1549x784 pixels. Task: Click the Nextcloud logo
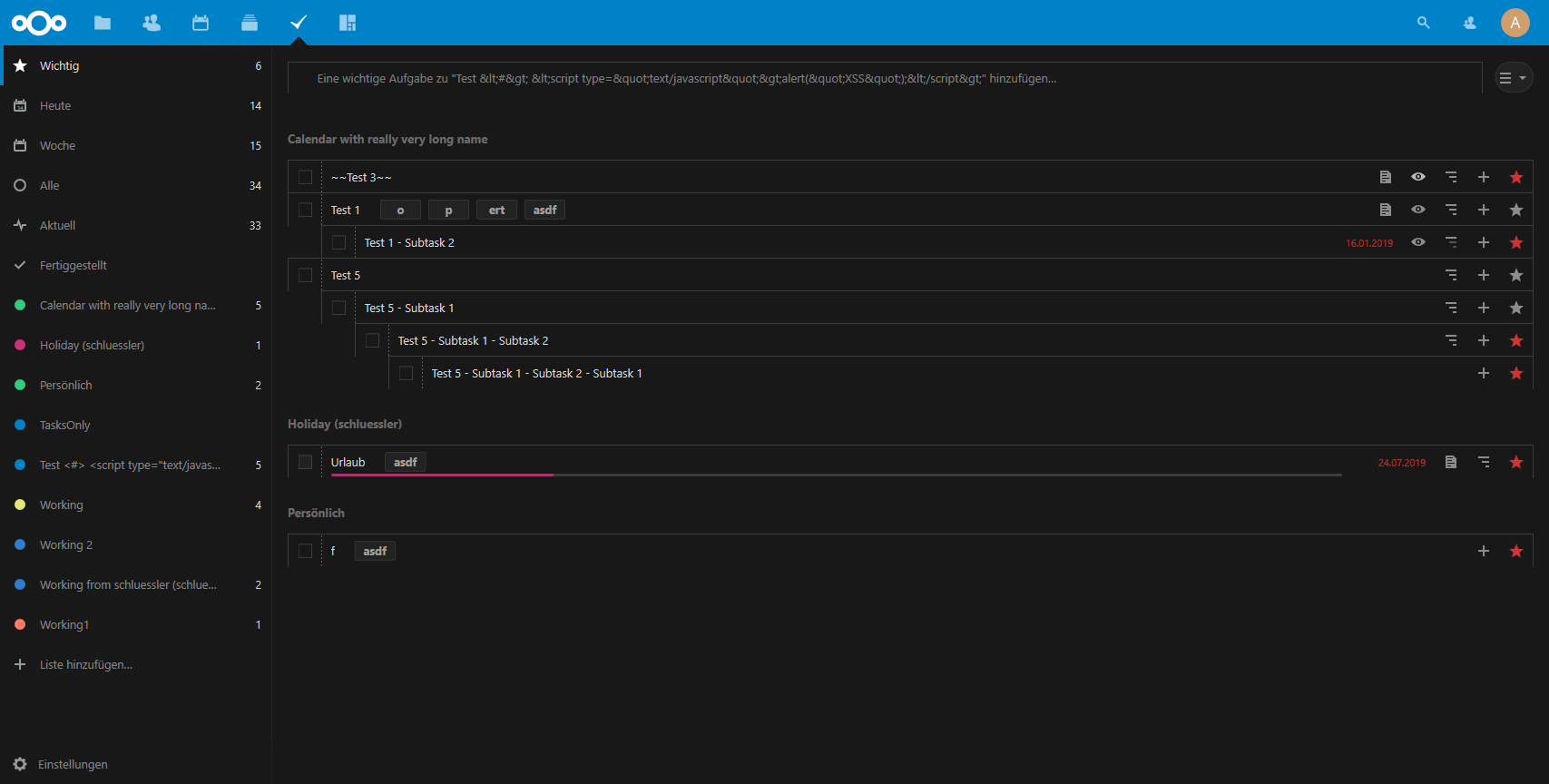[x=39, y=23]
